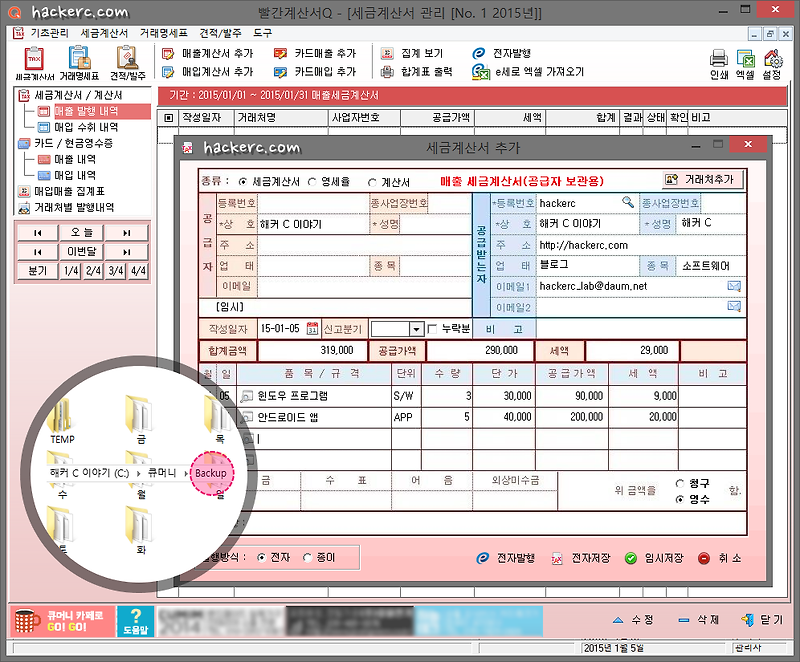This screenshot has width=800, height=662.
Task: Click the 취소 cancel button
Action: [x=719, y=558]
